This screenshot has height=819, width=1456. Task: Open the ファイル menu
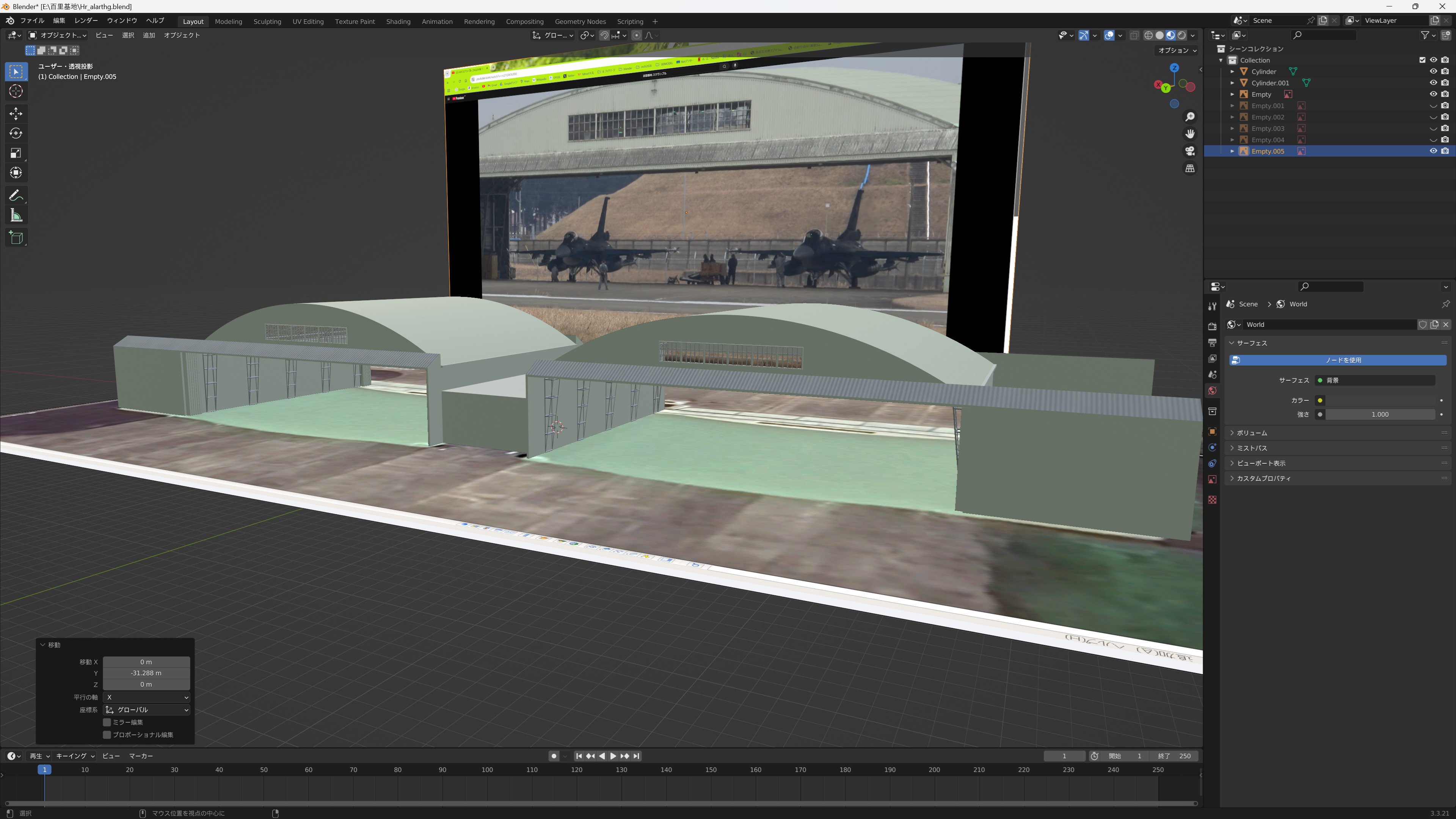coord(32,21)
